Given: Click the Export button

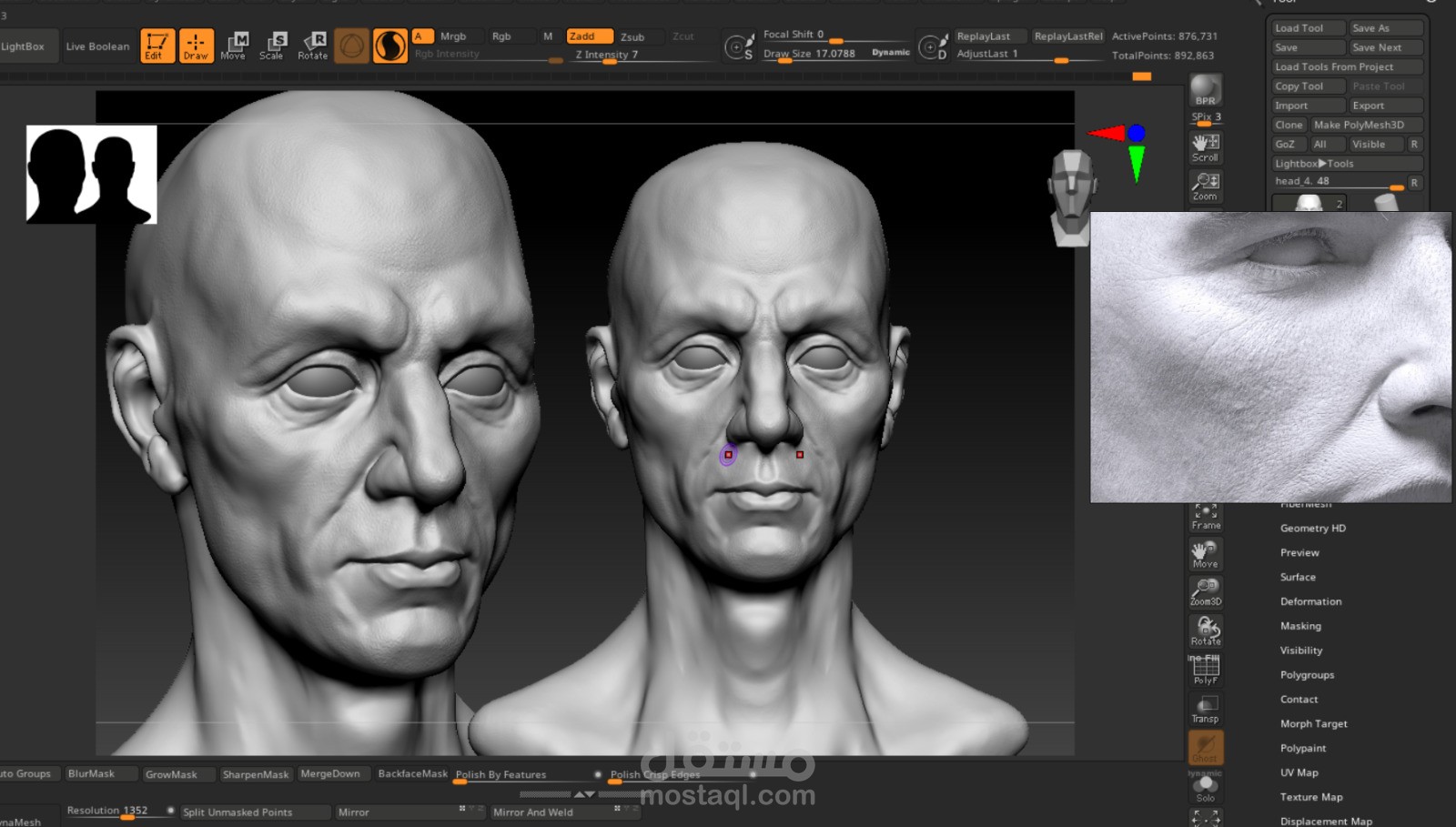Looking at the screenshot, I should 1386,106.
